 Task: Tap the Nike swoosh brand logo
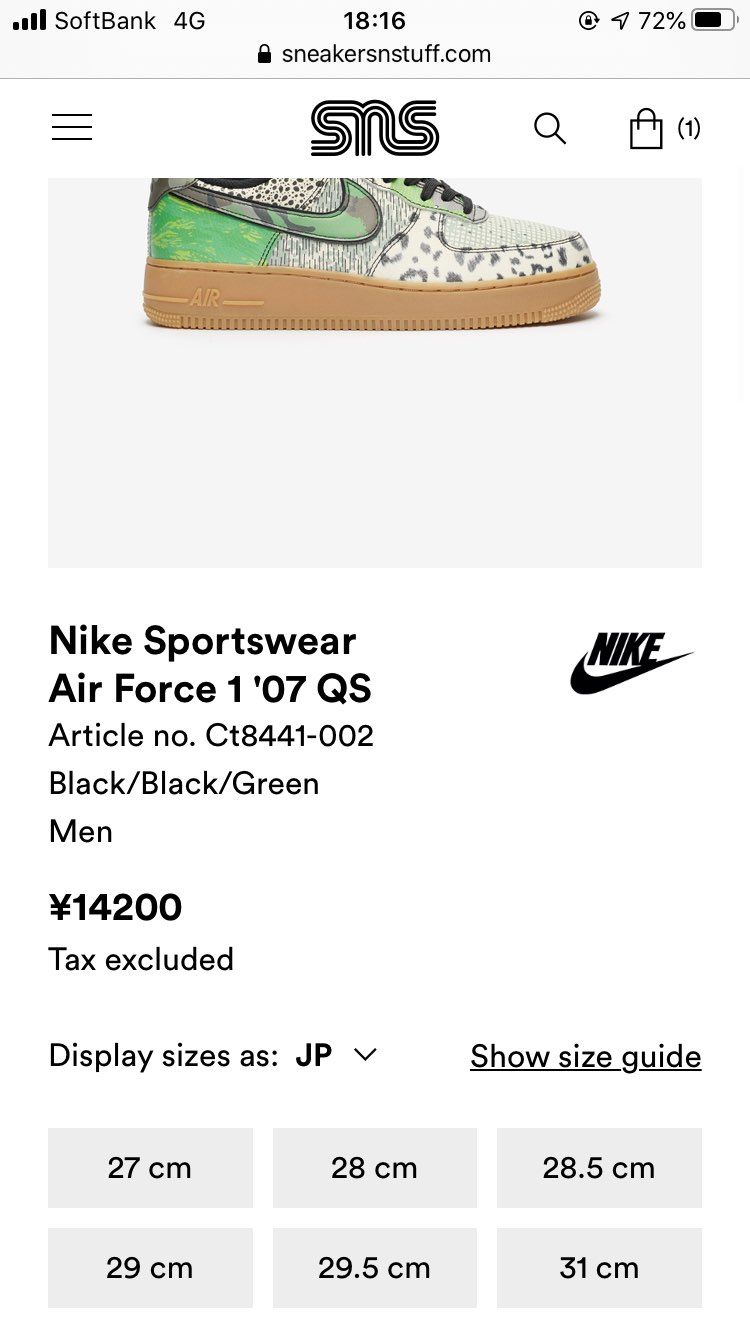(632, 663)
